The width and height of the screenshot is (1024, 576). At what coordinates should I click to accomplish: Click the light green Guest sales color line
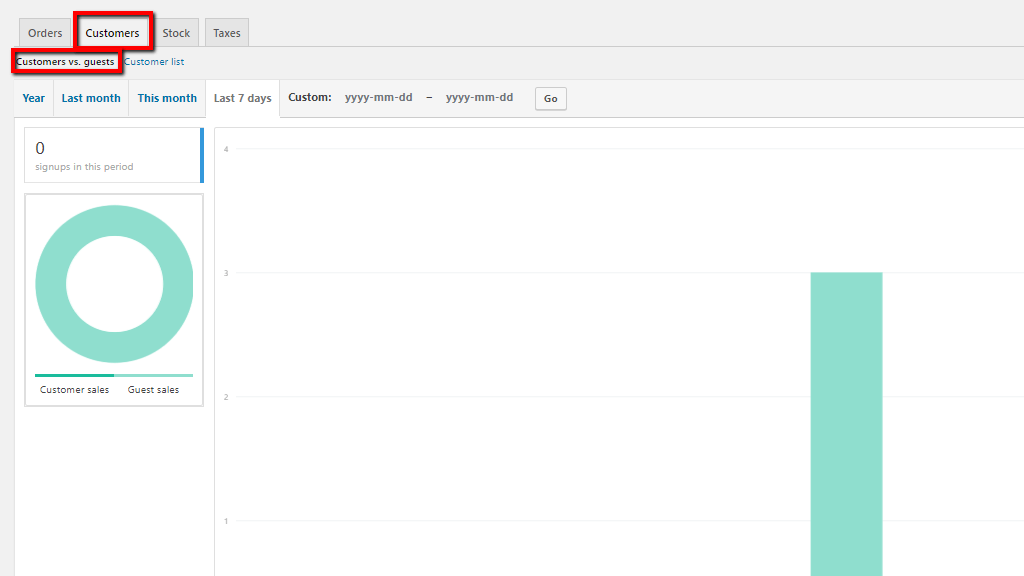pos(153,376)
